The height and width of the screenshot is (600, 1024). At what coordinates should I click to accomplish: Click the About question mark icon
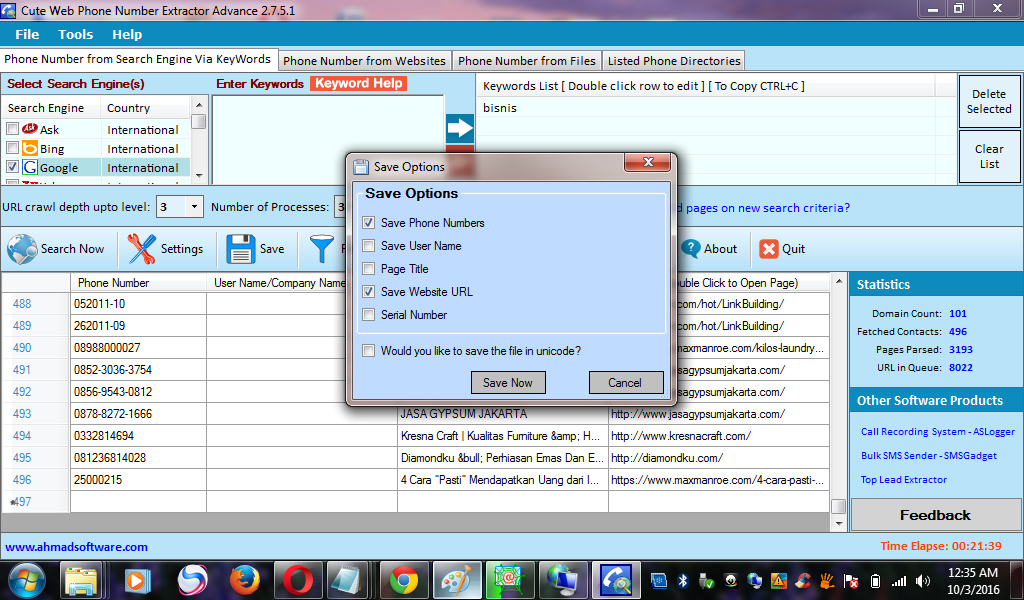coord(690,248)
